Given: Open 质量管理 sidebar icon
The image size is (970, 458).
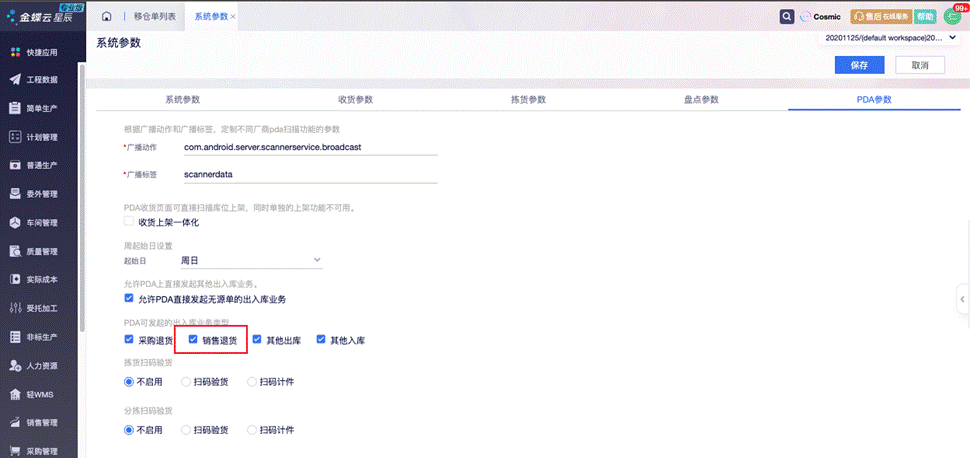Looking at the screenshot, I should click(x=15, y=251).
